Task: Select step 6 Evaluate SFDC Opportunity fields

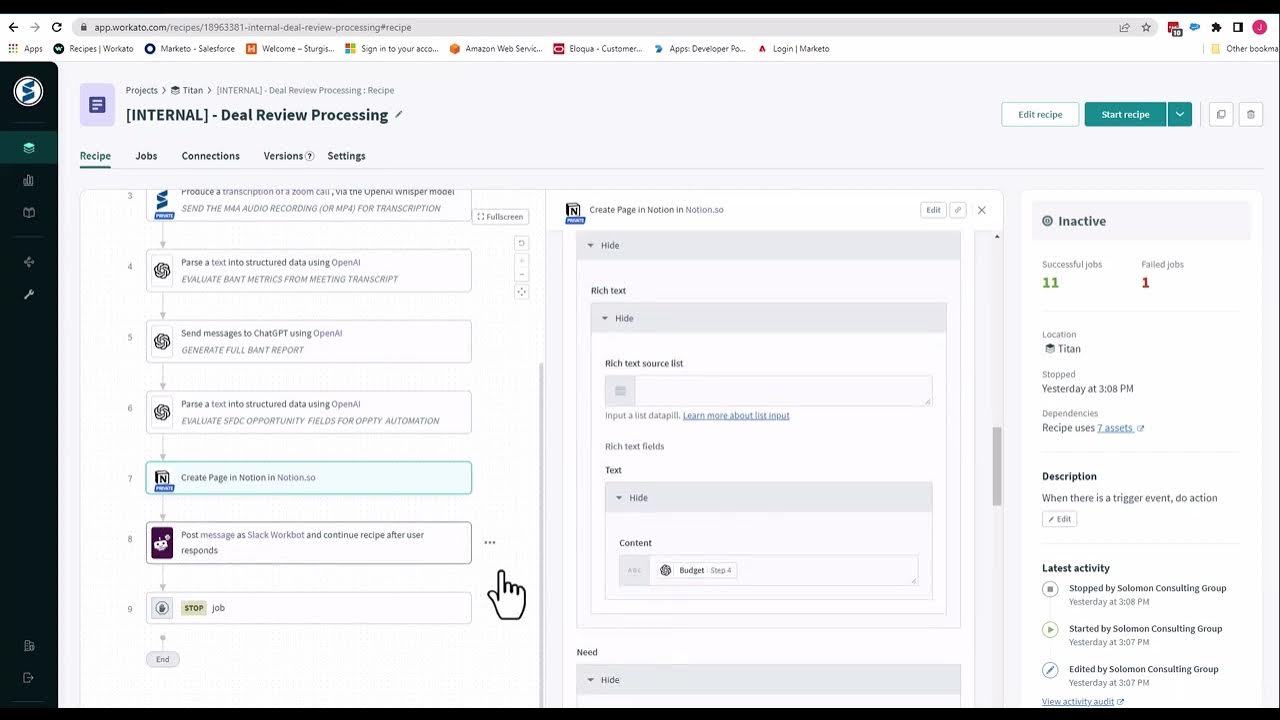Action: pyautogui.click(x=309, y=412)
